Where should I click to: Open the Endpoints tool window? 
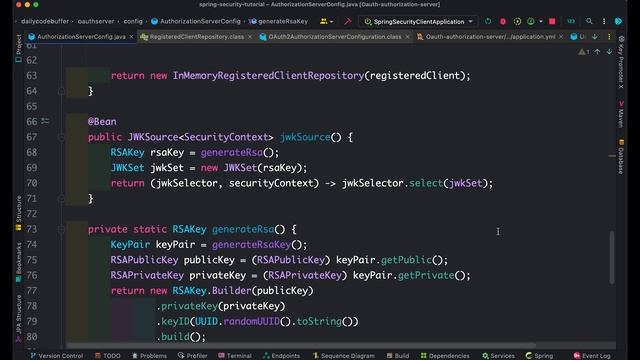[x=281, y=356]
